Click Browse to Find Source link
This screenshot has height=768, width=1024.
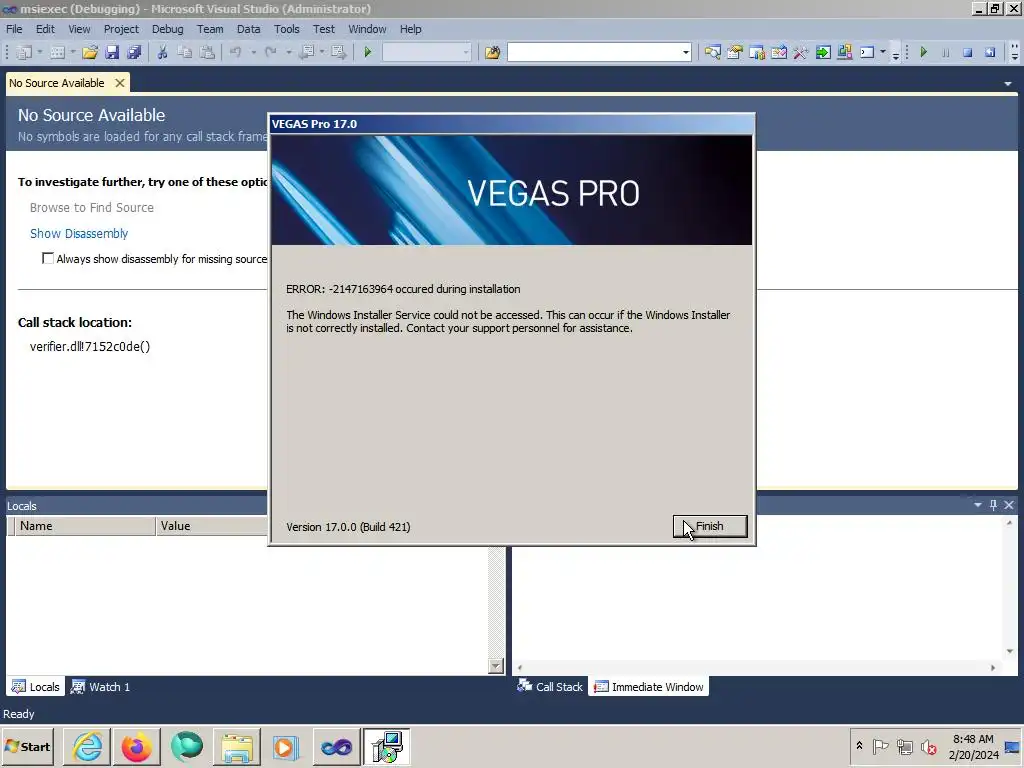click(91, 207)
